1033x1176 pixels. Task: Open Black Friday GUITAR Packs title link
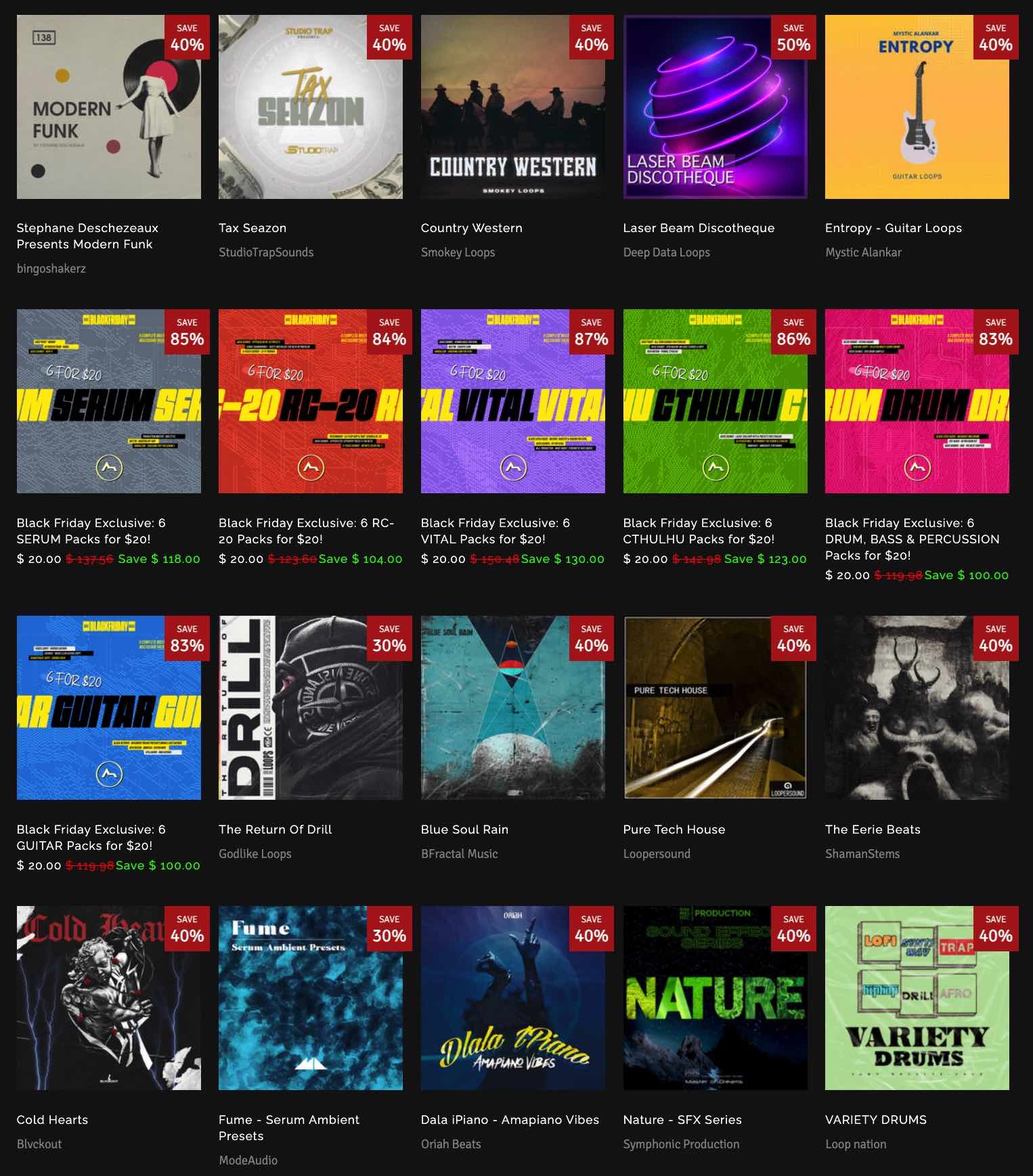91,838
